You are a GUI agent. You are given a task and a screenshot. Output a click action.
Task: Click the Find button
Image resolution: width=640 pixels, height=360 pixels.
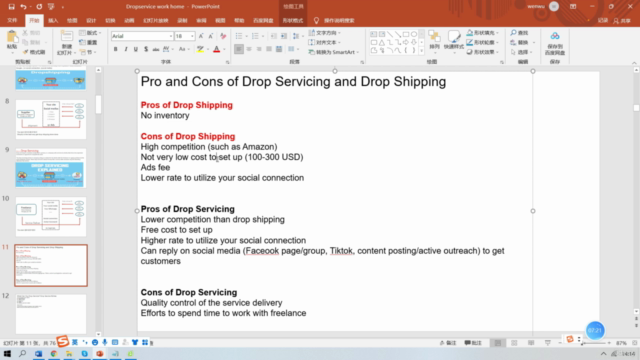coord(519,33)
